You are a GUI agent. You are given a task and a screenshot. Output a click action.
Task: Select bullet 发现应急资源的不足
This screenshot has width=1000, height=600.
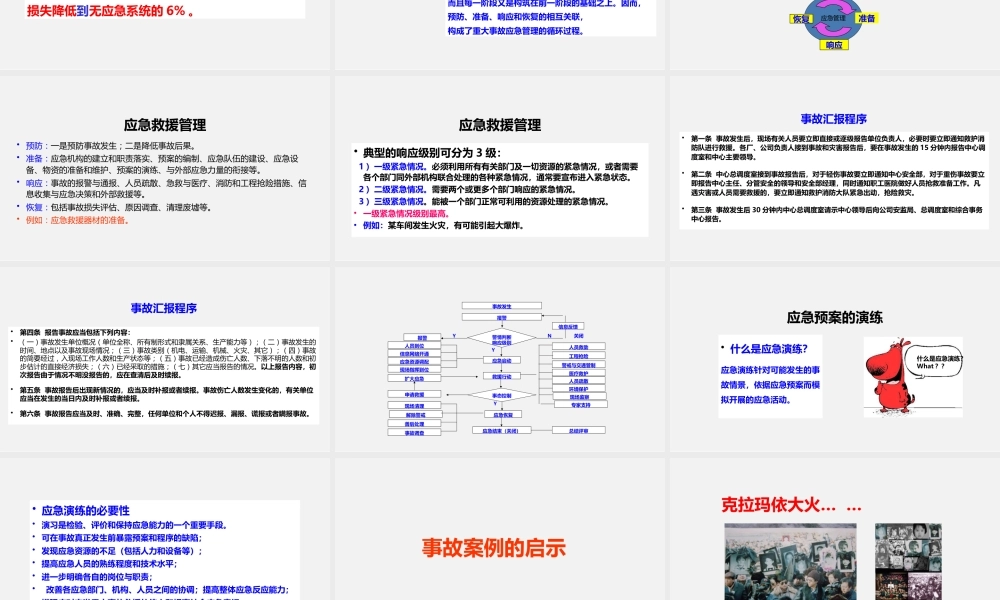coord(121,551)
